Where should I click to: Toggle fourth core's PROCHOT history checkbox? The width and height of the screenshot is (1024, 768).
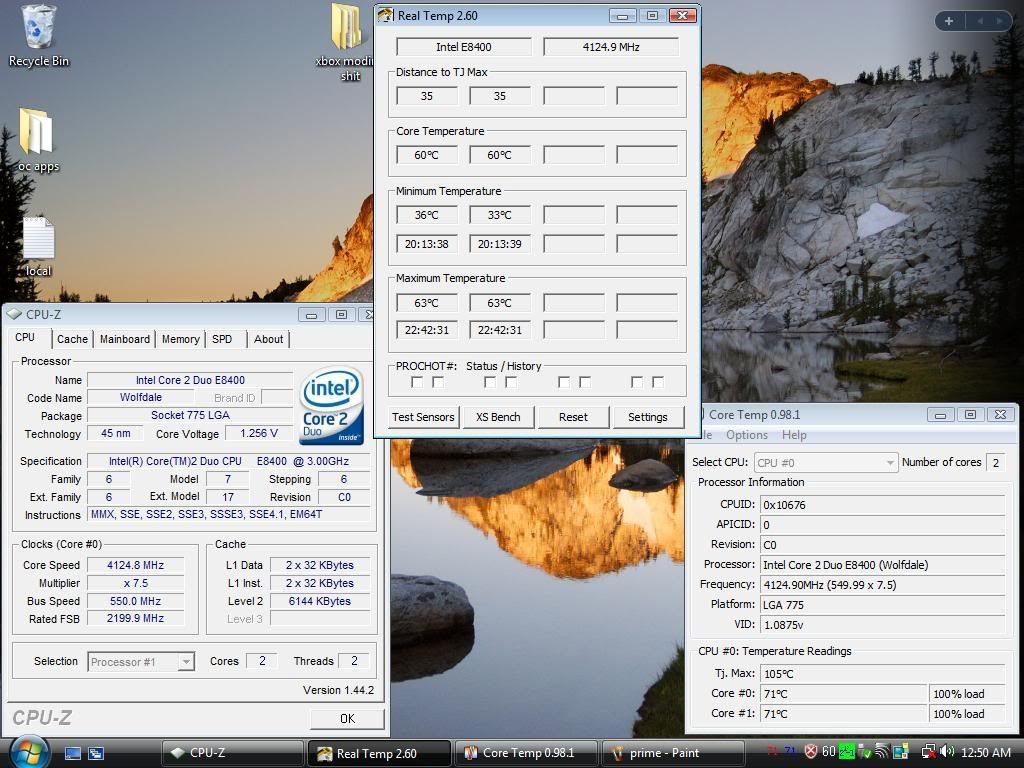(658, 382)
